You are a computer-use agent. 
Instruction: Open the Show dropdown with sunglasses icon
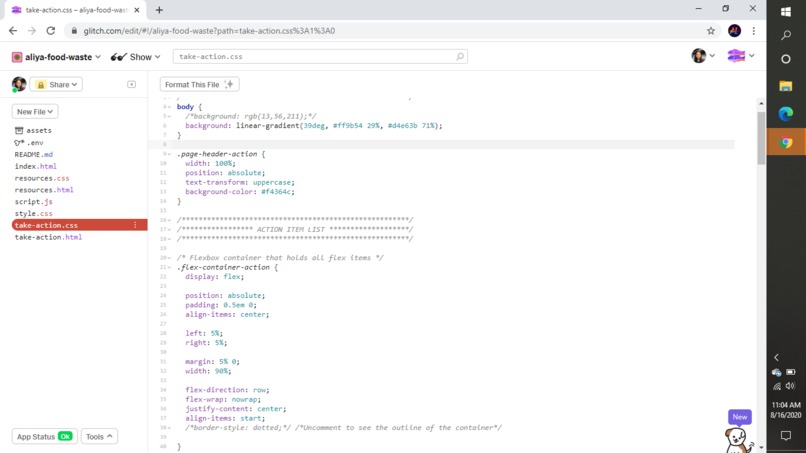[136, 57]
